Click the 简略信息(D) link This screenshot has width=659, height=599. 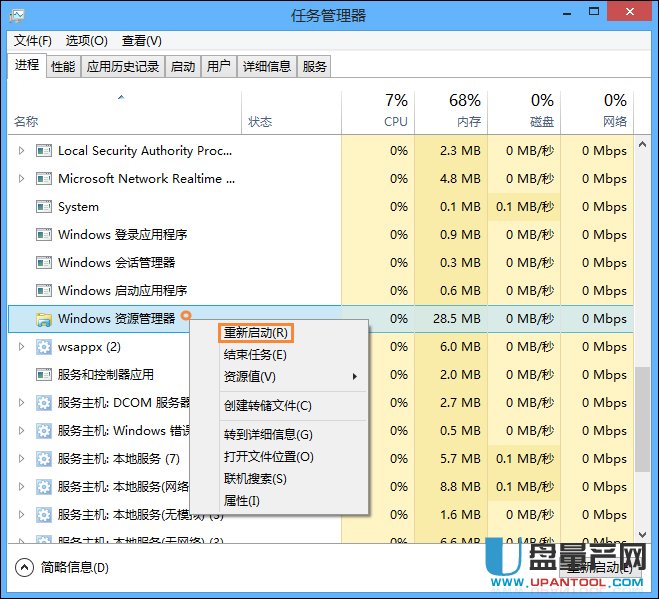coord(75,568)
